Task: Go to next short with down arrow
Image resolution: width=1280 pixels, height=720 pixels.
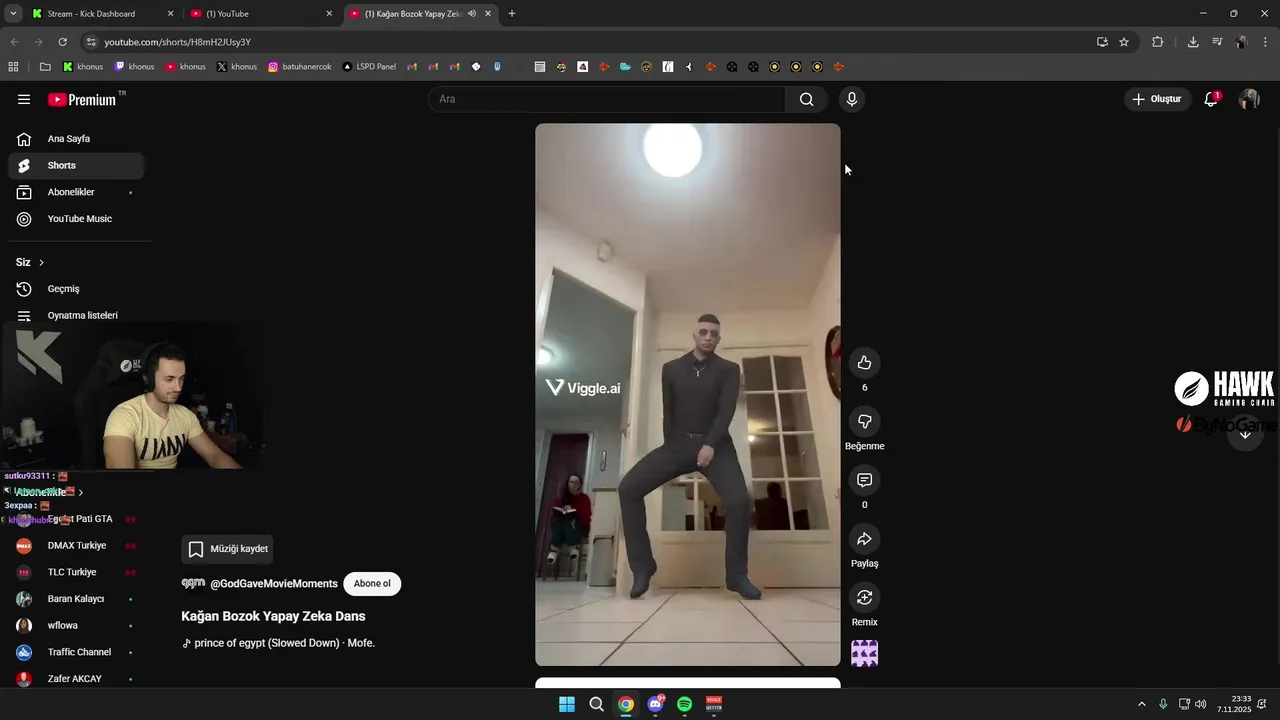Action: 1245,433
